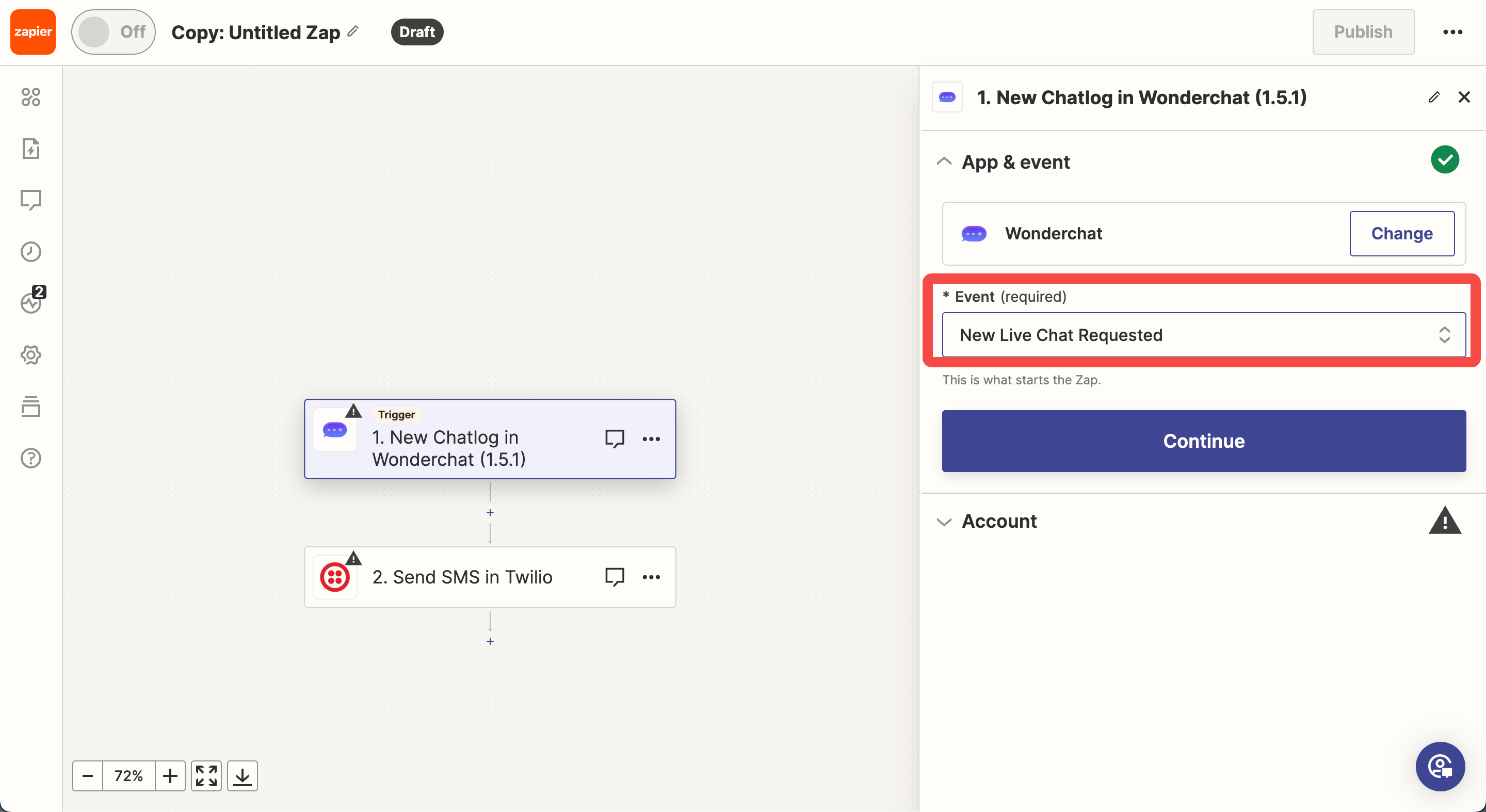
Task: Expand the Account section
Action: (944, 522)
